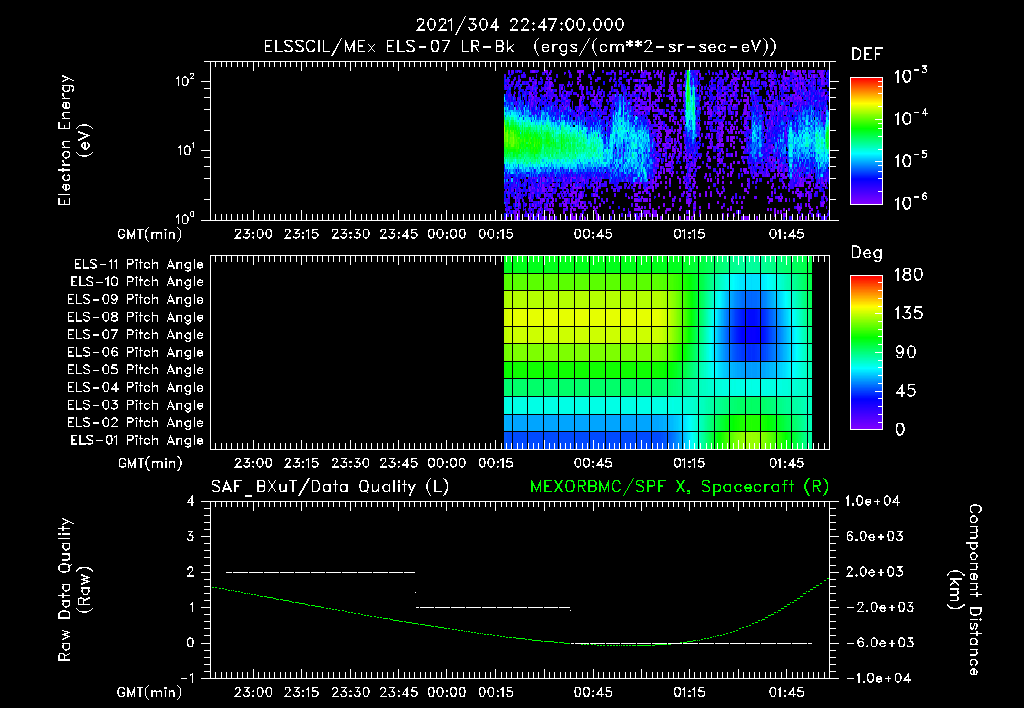Select the ELS-10 Pitch Angle row label
The height and width of the screenshot is (708, 1024).
click(137, 282)
